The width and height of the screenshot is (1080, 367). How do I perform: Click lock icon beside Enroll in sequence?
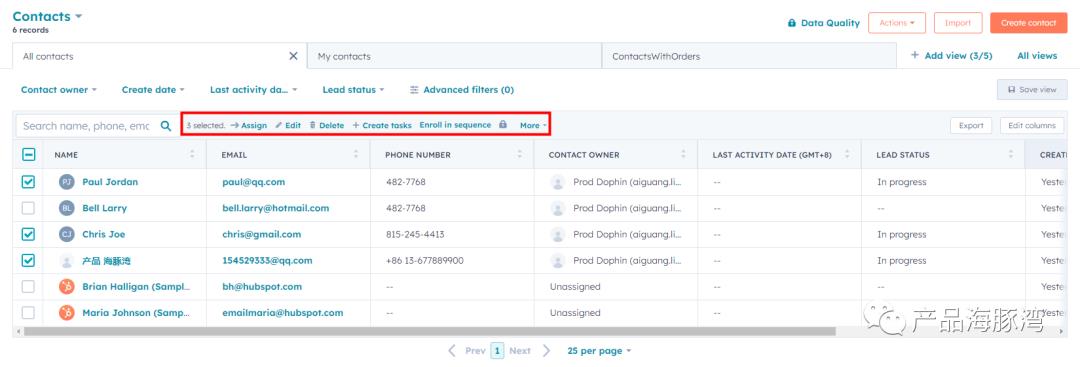pos(503,125)
